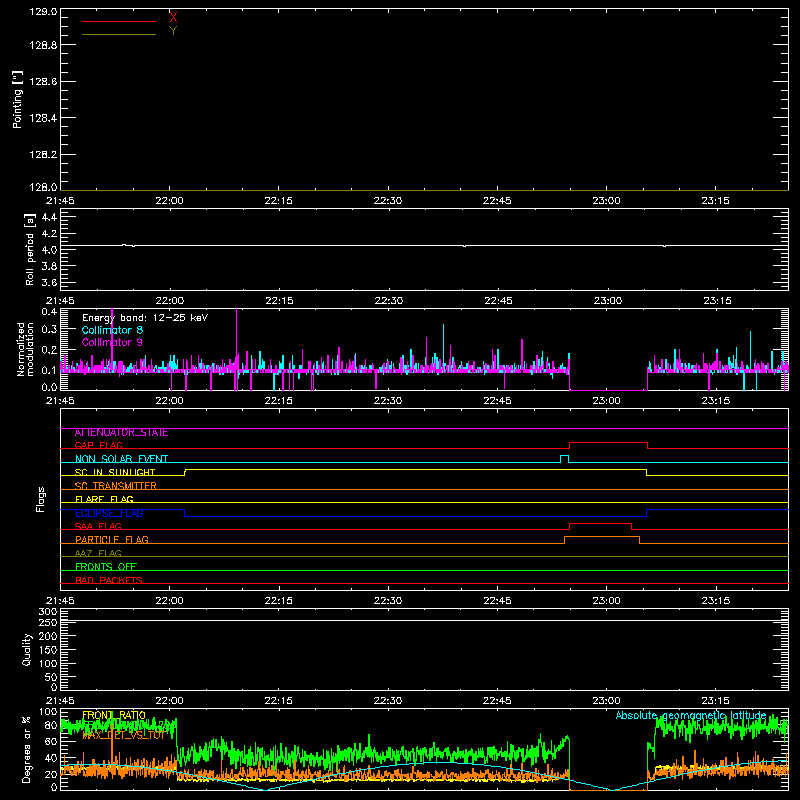Click the magenta Collimator 9 legend entry

[112, 342]
